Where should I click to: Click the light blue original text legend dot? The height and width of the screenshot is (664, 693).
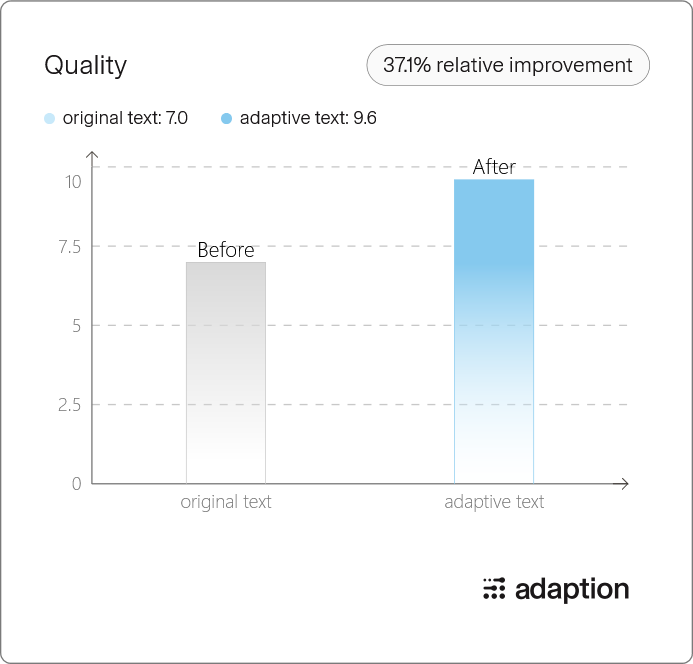[50, 118]
